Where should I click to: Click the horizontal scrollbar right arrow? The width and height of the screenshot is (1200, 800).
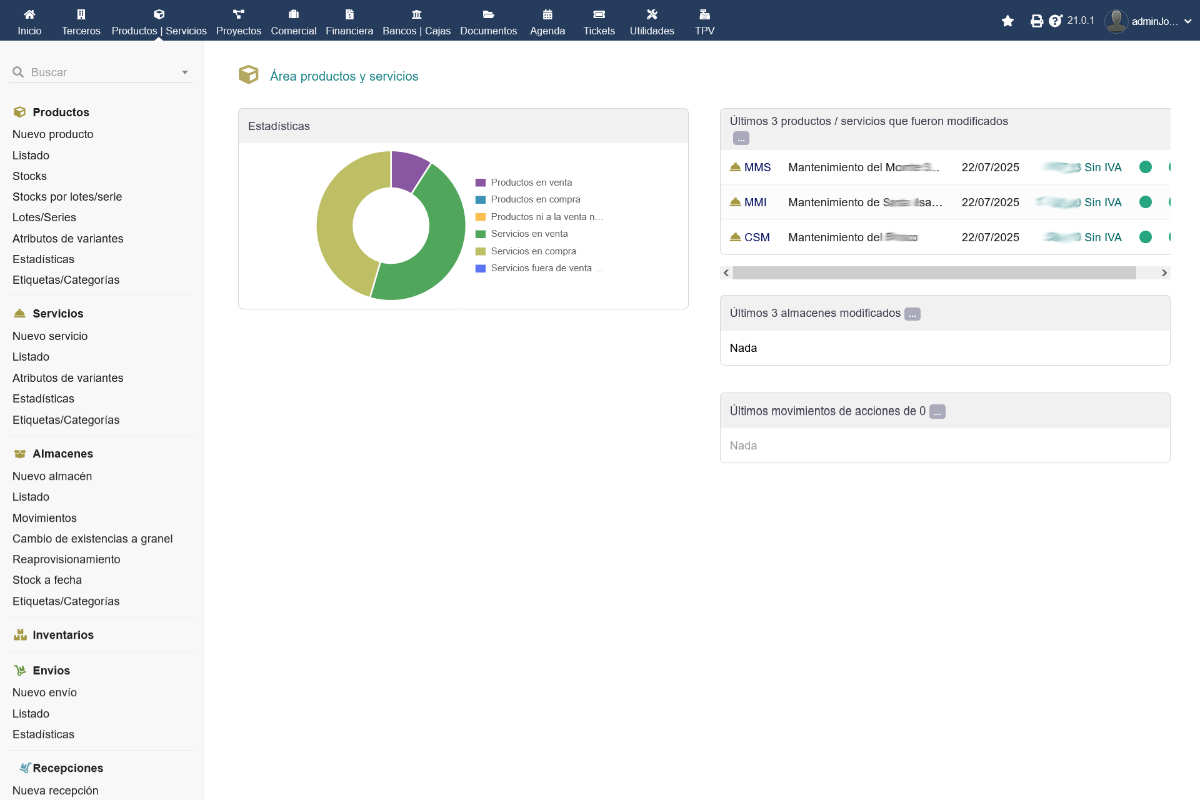point(1164,272)
